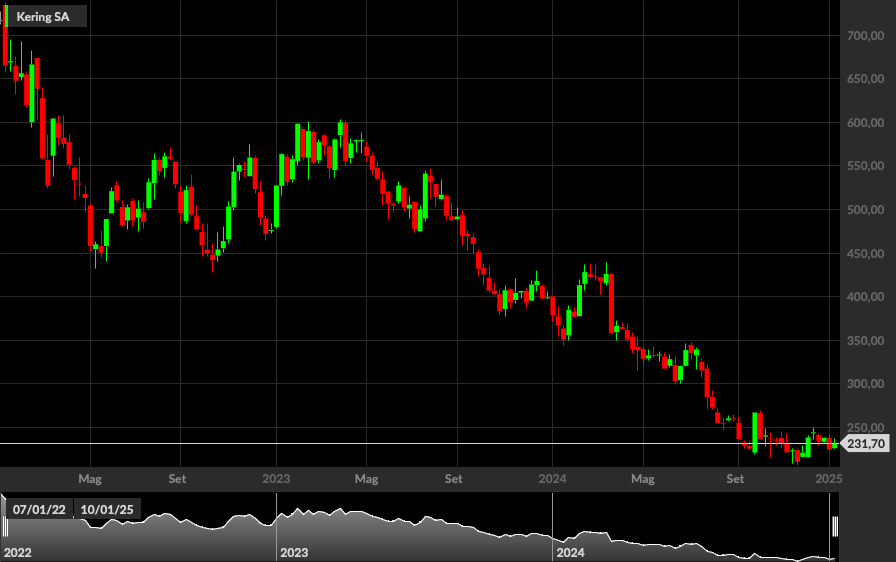Click the 2022 label in the navigator
This screenshot has height=562, width=896.
click(18, 552)
